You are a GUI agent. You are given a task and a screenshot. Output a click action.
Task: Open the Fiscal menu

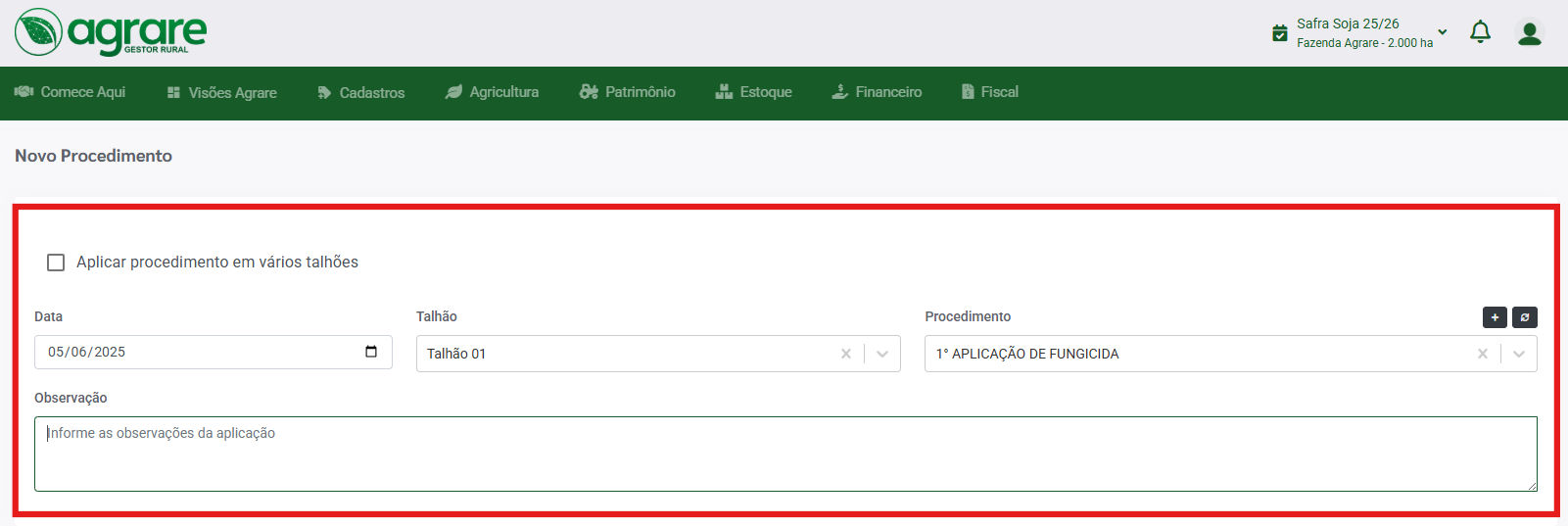(989, 92)
